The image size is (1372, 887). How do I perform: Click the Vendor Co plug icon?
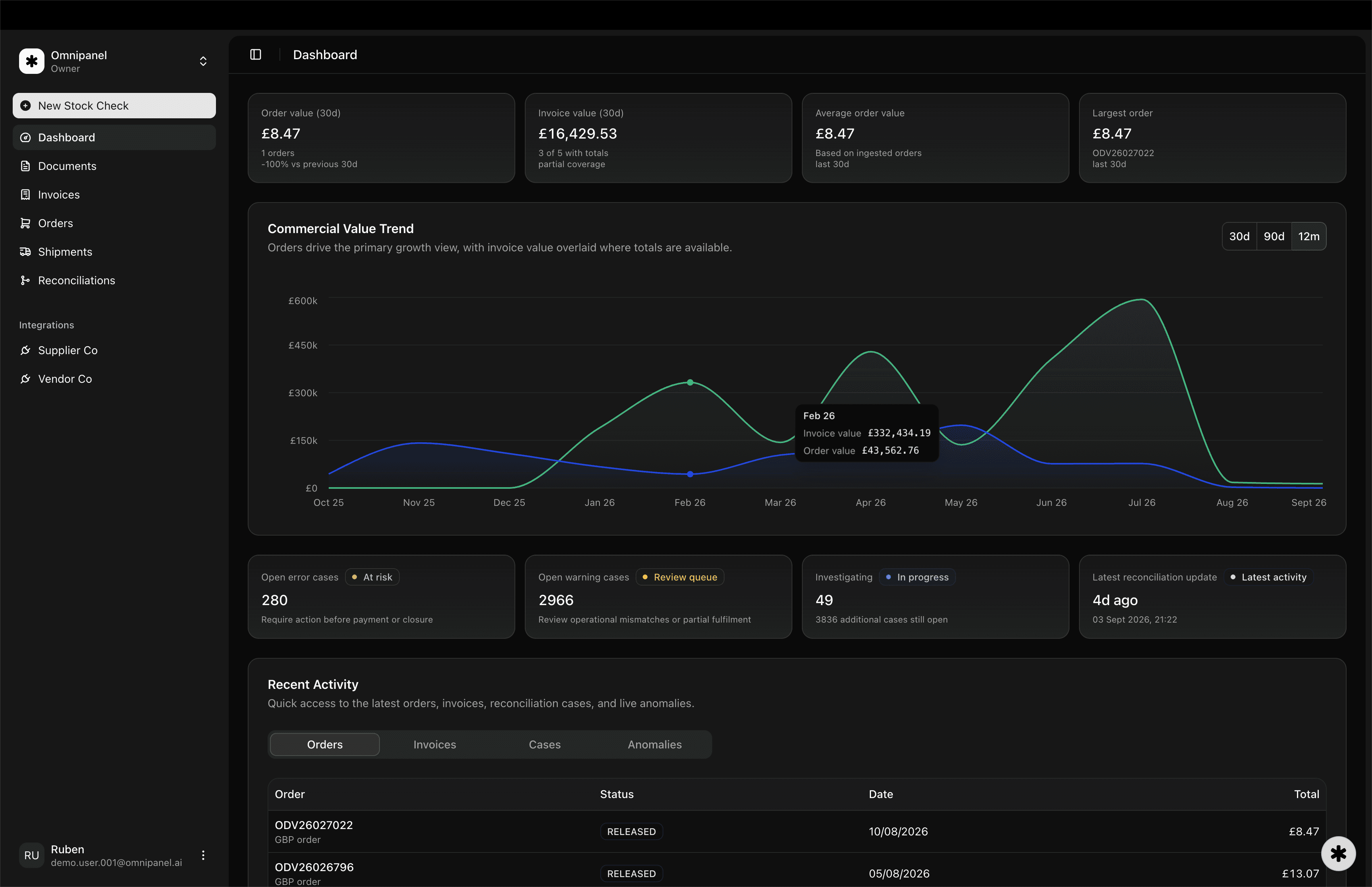pos(25,379)
